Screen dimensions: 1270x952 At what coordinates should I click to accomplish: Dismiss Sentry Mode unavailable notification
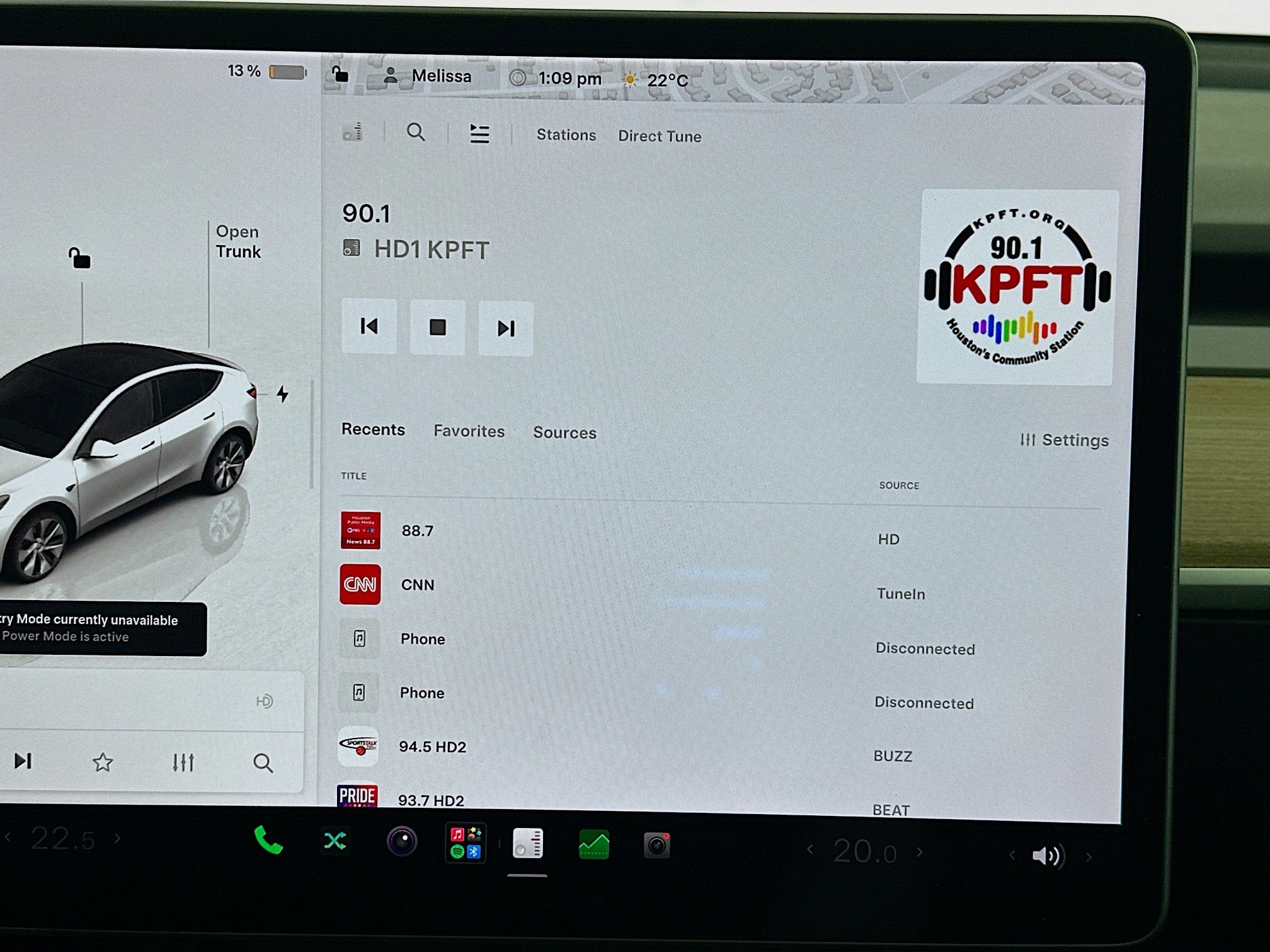point(103,628)
